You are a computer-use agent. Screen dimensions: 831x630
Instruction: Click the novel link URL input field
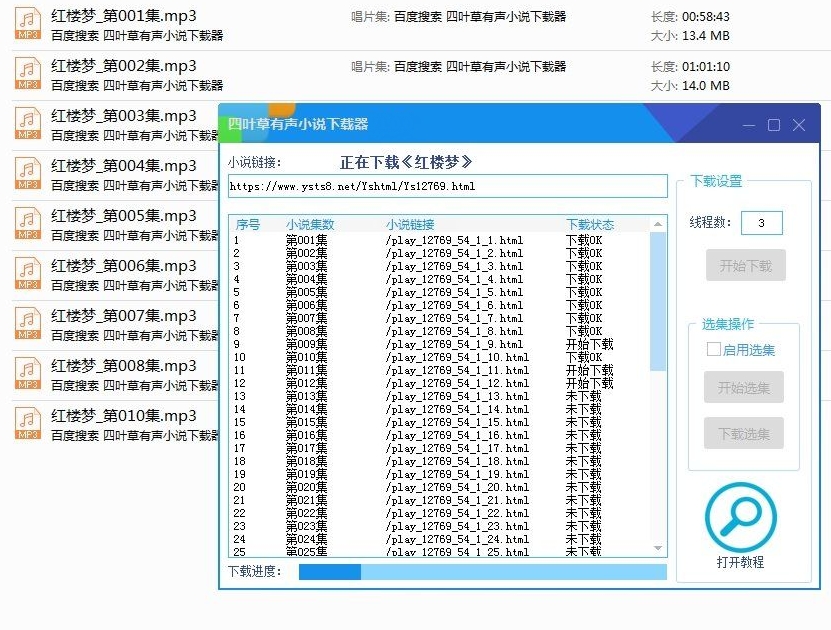[448, 186]
